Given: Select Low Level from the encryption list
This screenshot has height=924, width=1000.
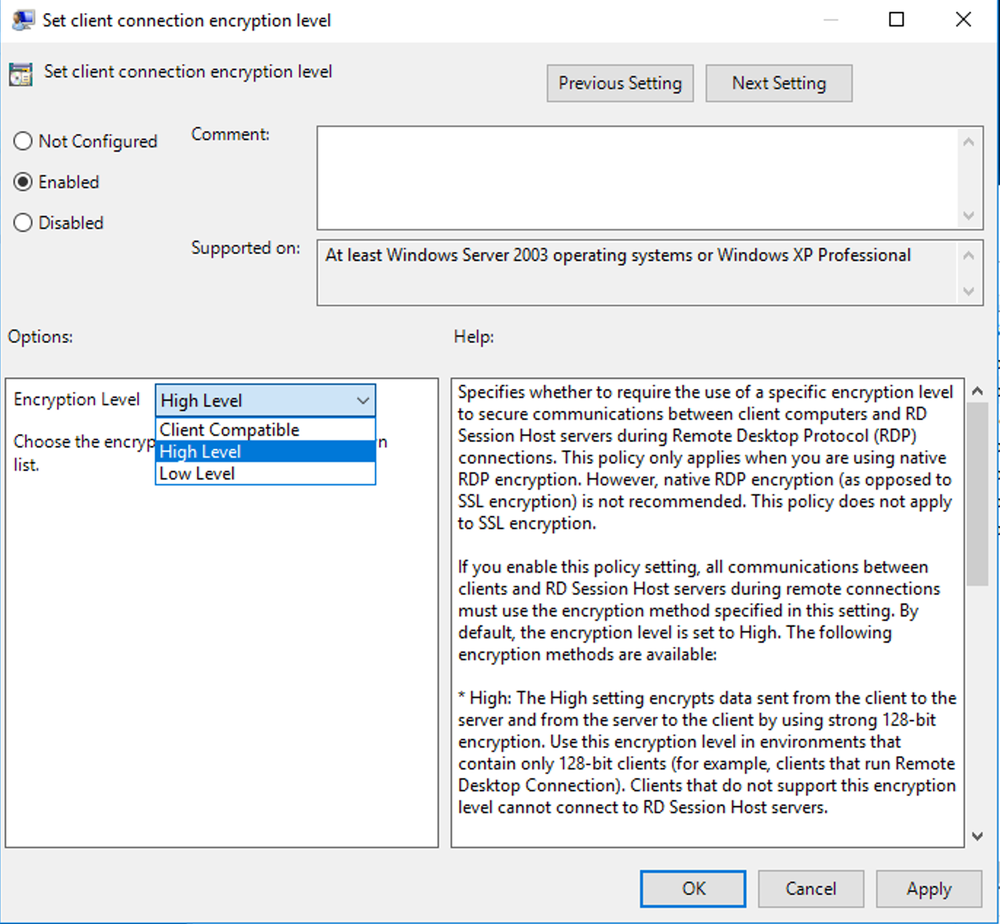Looking at the screenshot, I should [195, 473].
